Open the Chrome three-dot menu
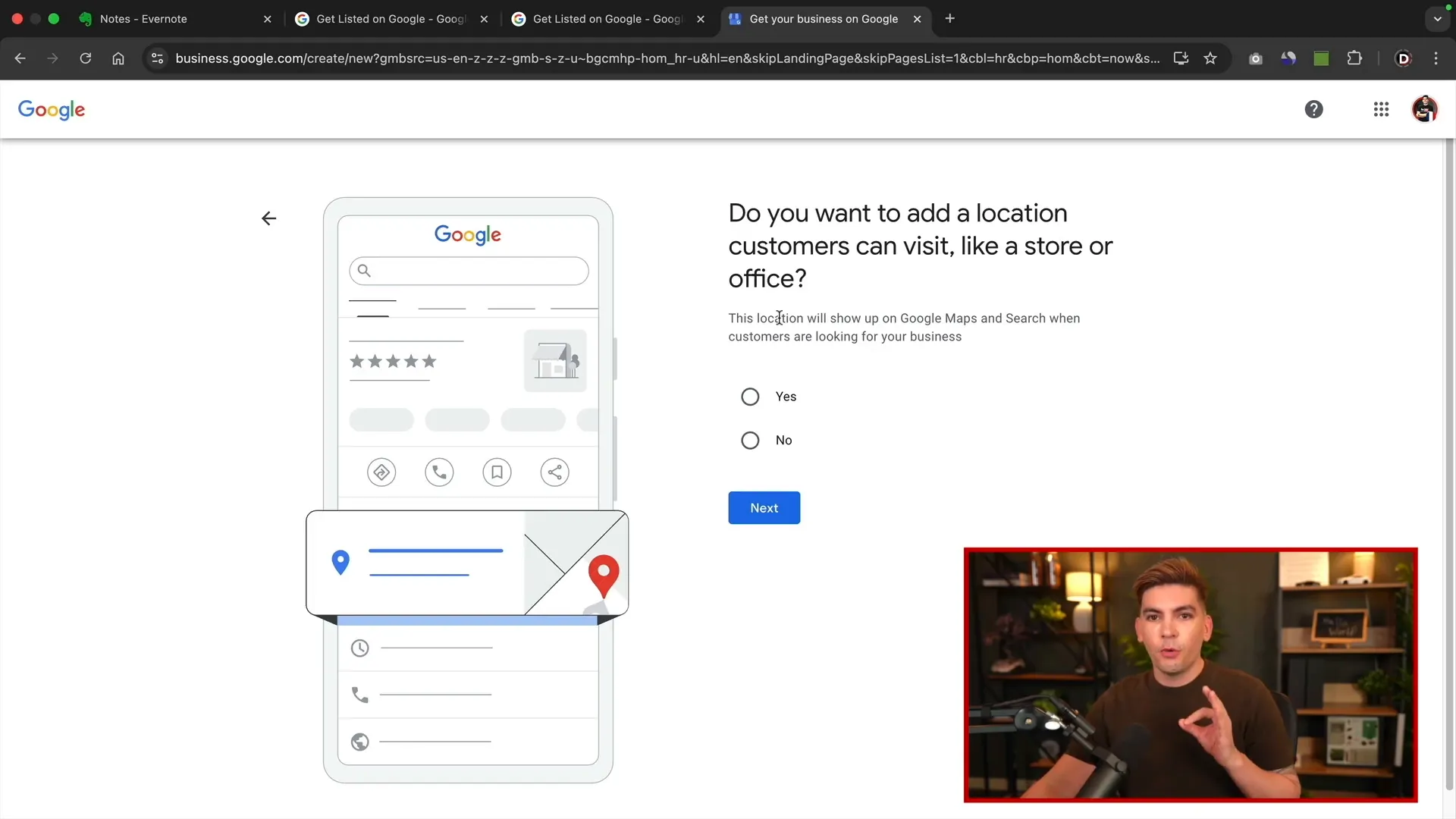Image resolution: width=1456 pixels, height=819 pixels. coord(1436,58)
